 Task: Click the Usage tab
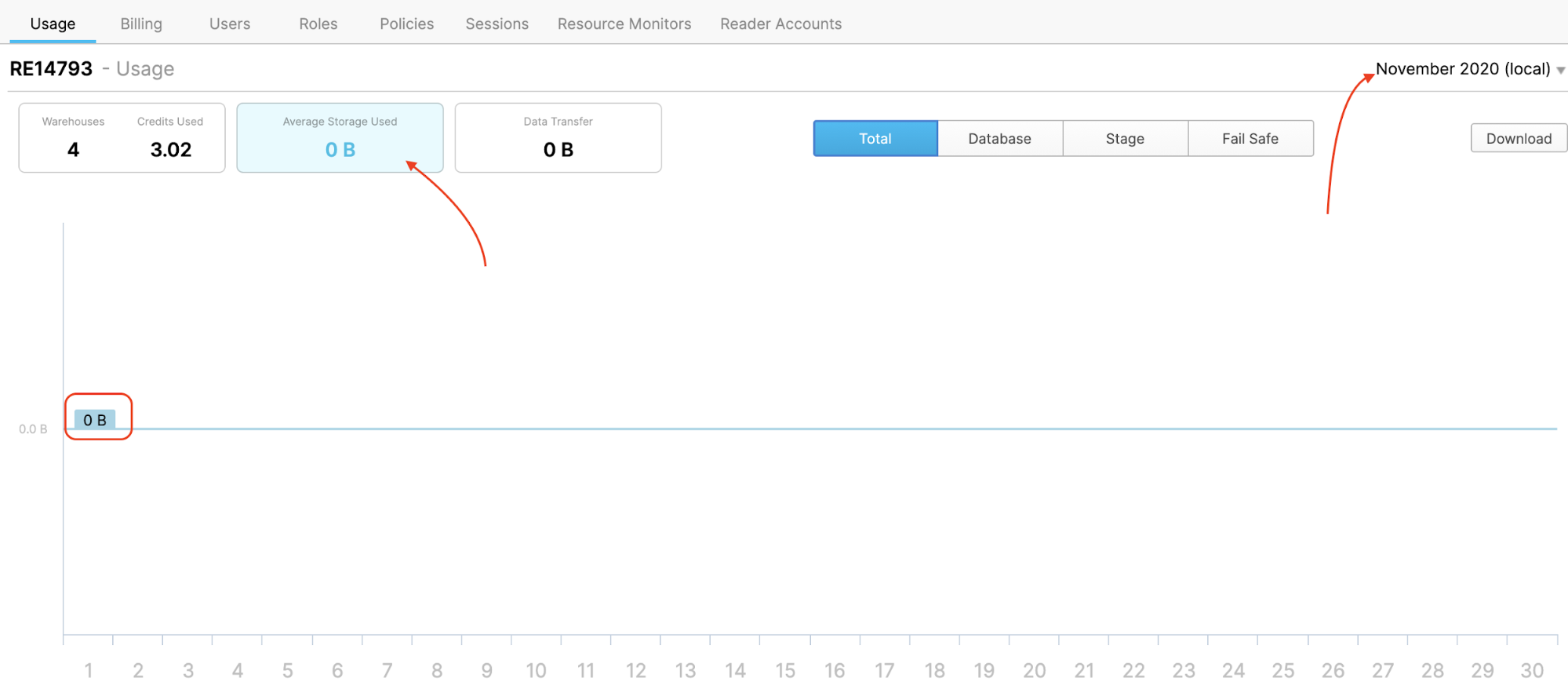(53, 24)
